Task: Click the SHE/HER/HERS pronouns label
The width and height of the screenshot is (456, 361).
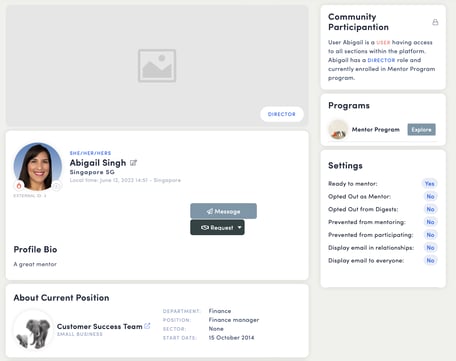Action: (x=90, y=153)
